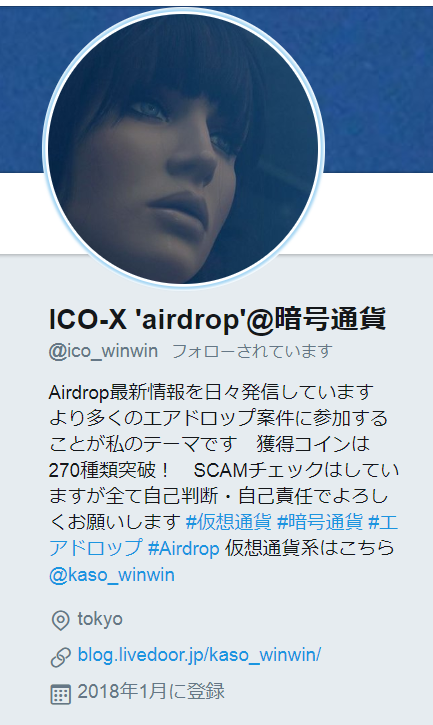Viewport: 433px width, 725px height.
Task: Open the #仮想通貨 hashtag
Action: [229, 522]
